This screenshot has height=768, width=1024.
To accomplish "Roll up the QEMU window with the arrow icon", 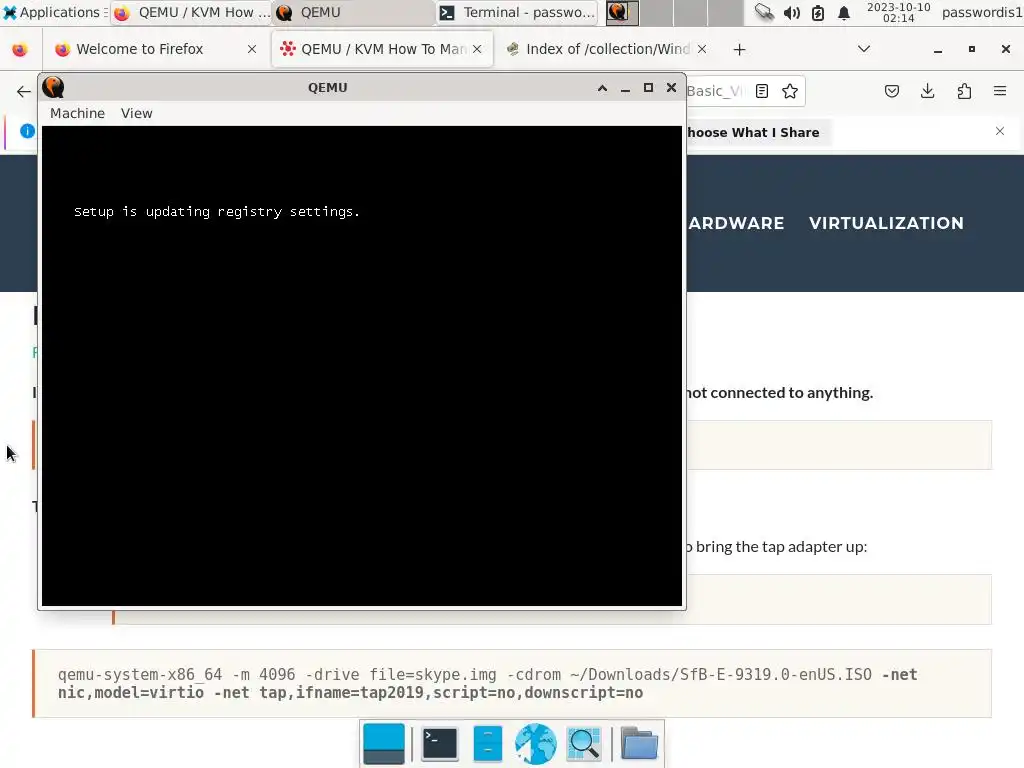I will (x=602, y=88).
